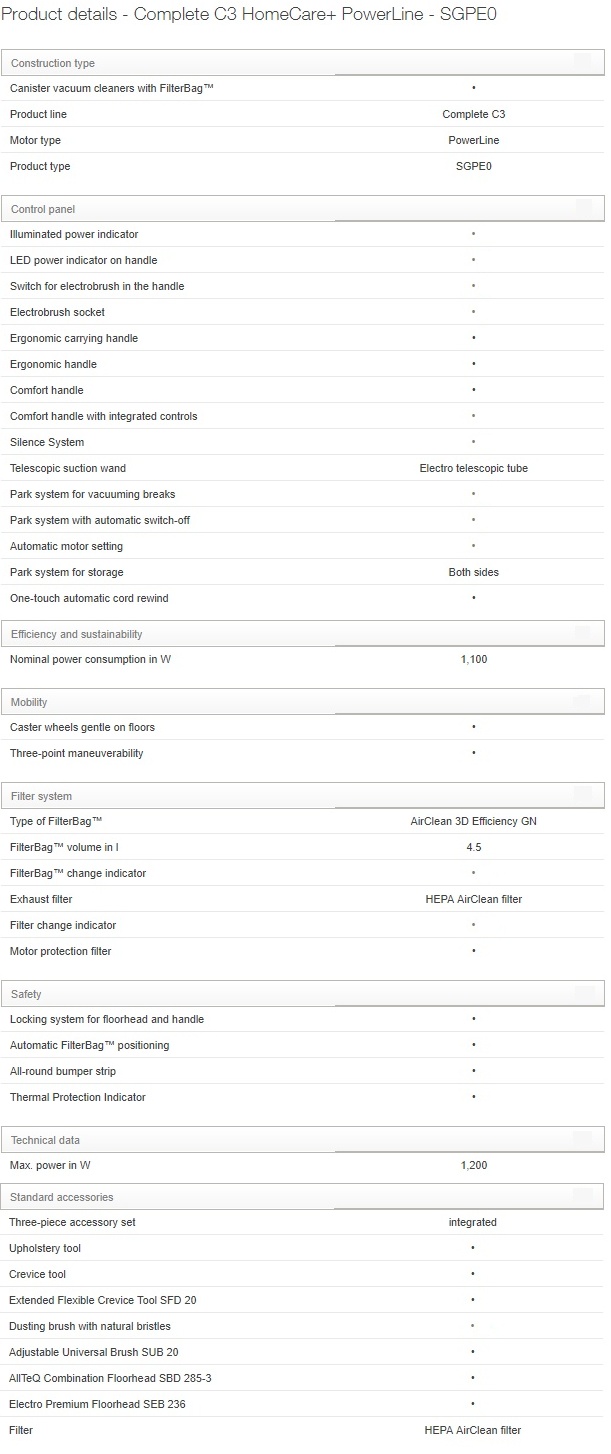Viewport: 611px width, 1454px height.
Task: Collapse the Filter system section header
Action: coord(302,796)
